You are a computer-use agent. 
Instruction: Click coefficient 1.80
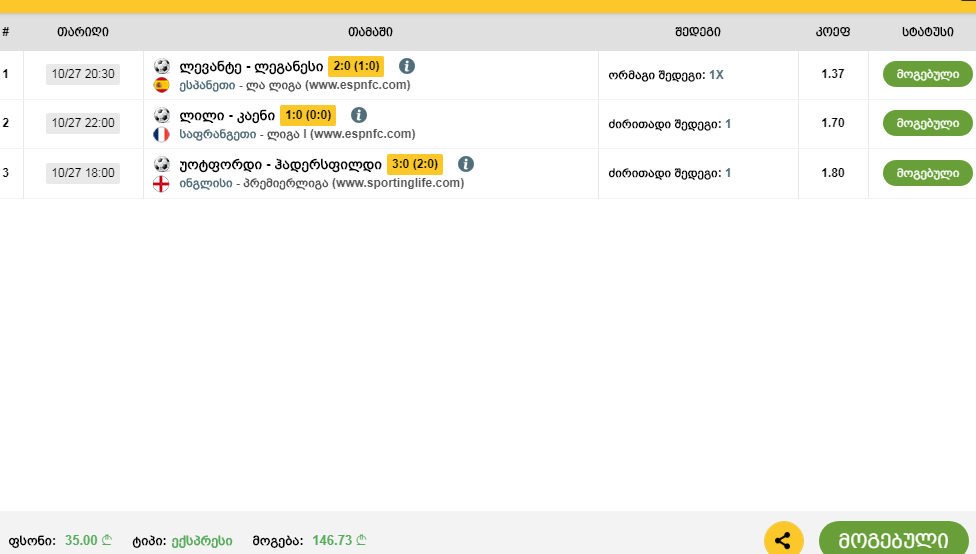(833, 173)
